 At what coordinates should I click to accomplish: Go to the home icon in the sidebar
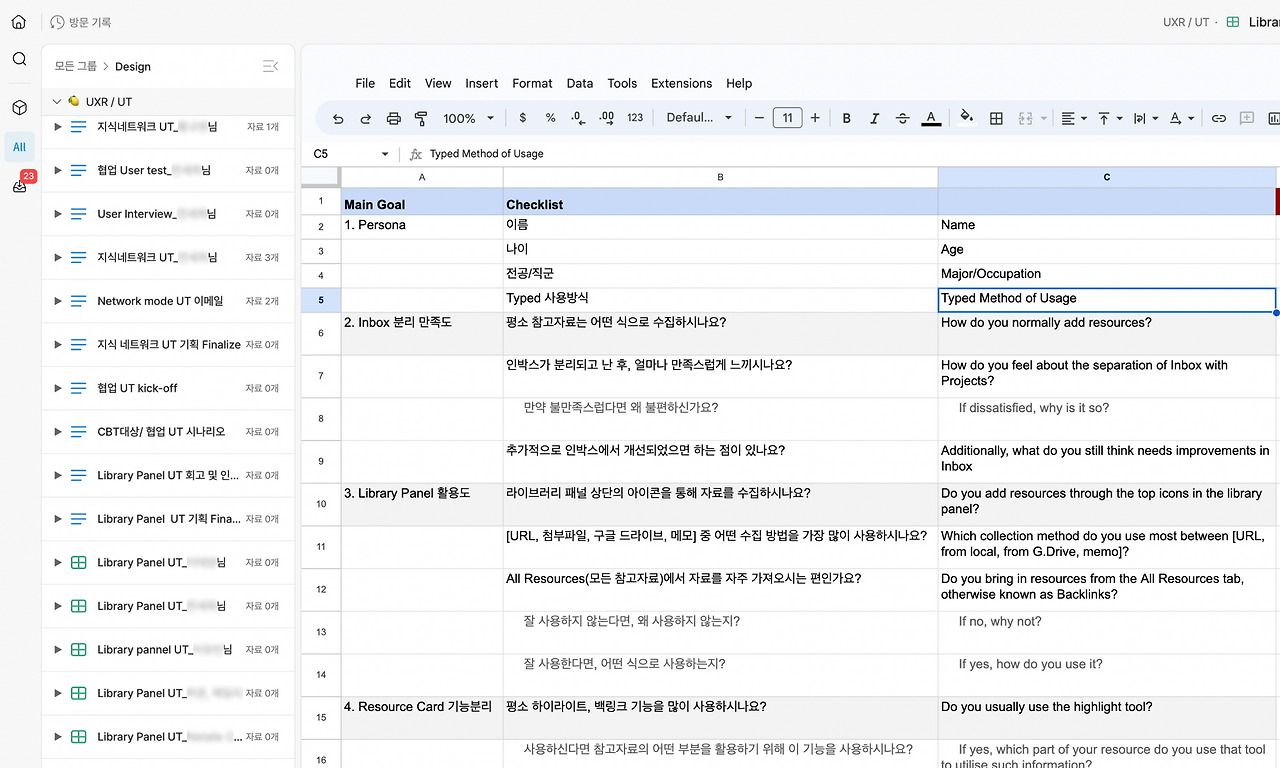(x=19, y=22)
